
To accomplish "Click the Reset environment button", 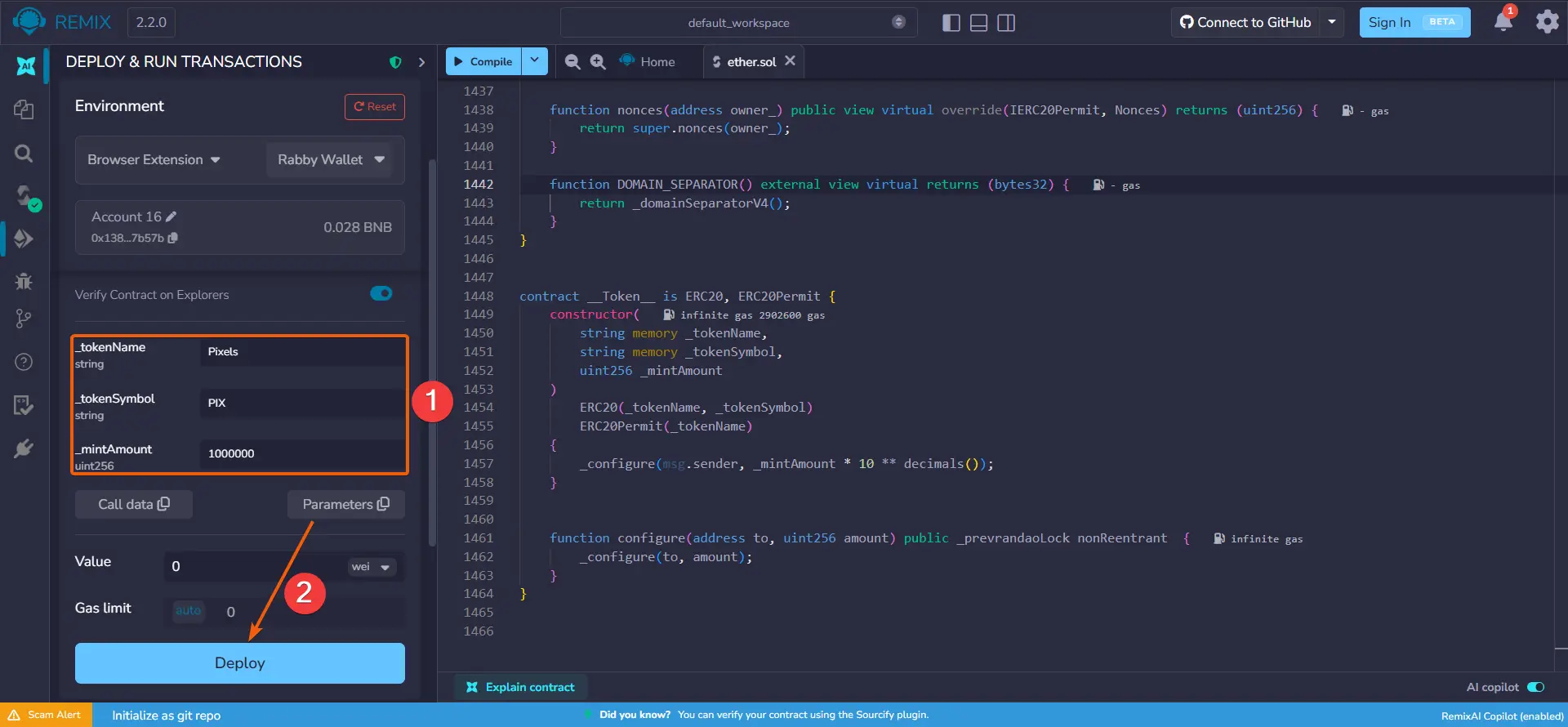I will pyautogui.click(x=375, y=107).
